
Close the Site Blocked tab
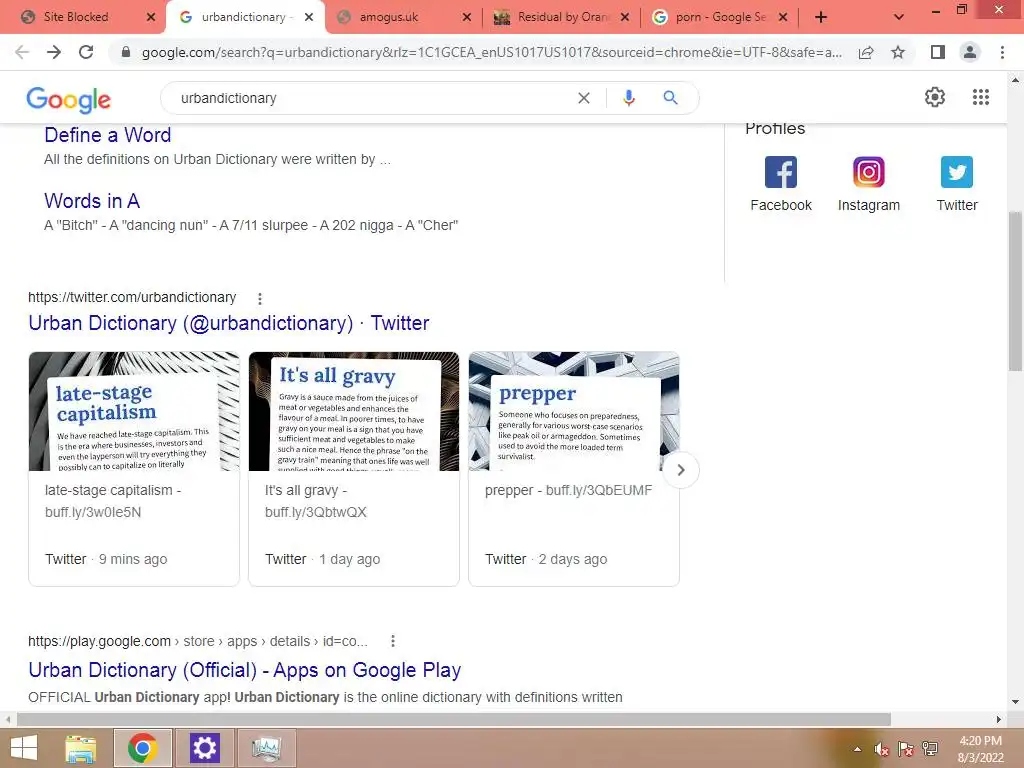pos(151,17)
